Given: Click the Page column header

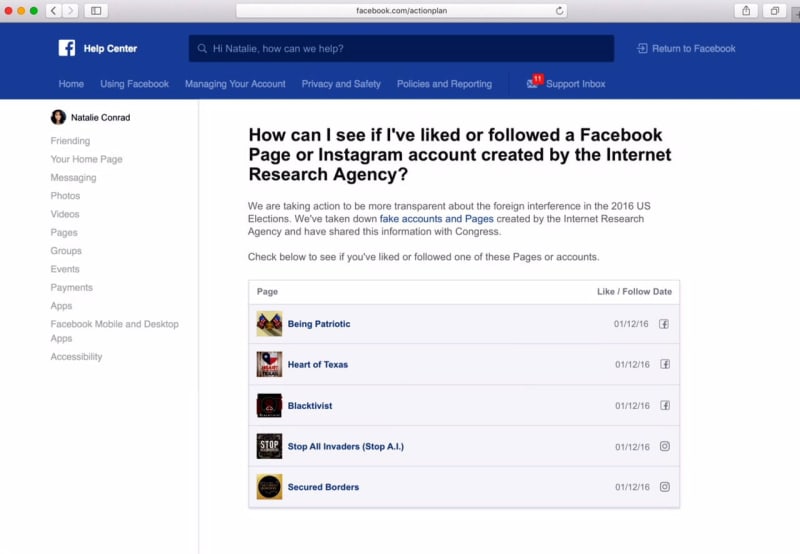Looking at the screenshot, I should point(267,292).
